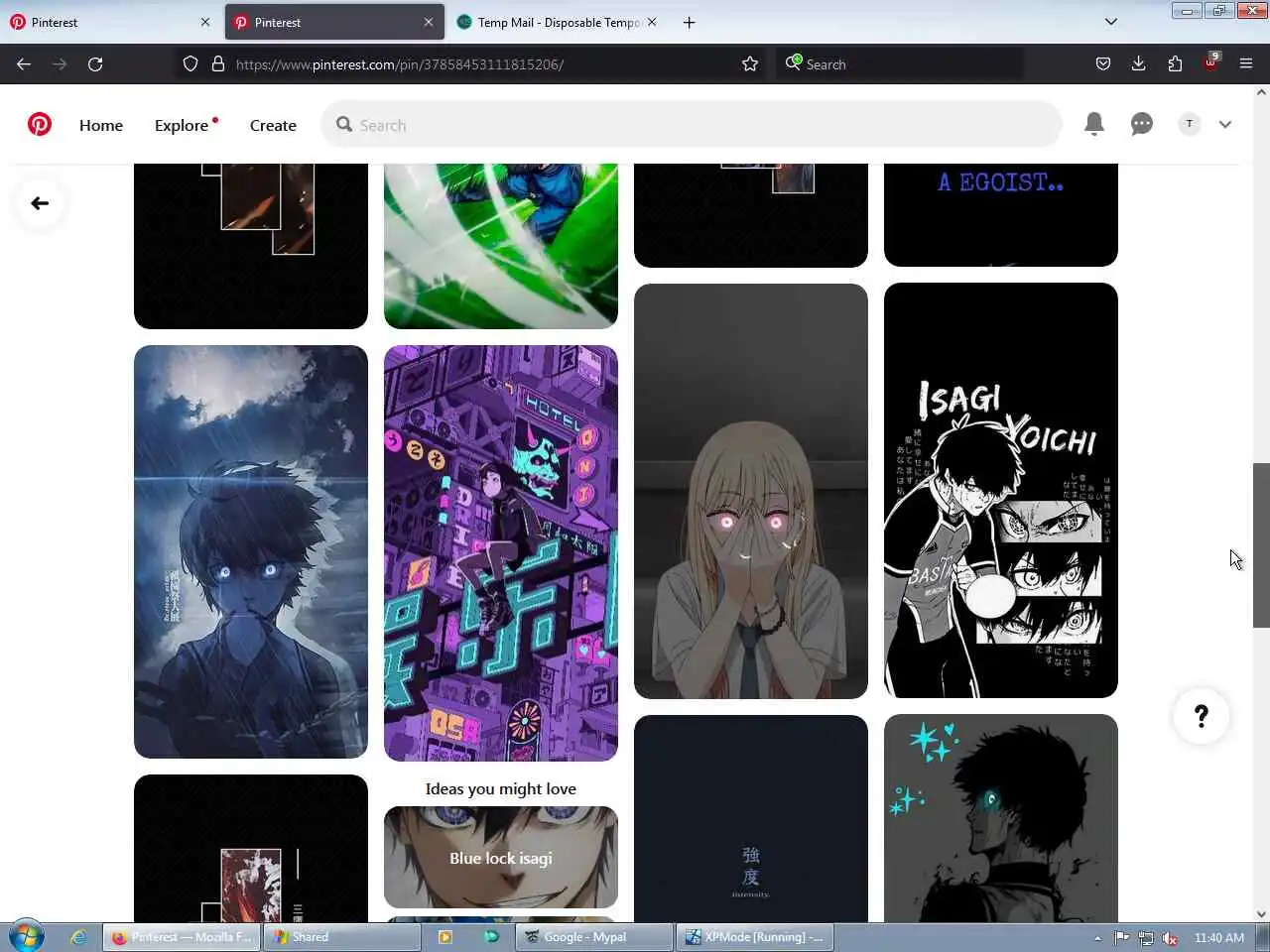The width and height of the screenshot is (1270, 952).
Task: Open a new browser tab
Action: tap(689, 22)
